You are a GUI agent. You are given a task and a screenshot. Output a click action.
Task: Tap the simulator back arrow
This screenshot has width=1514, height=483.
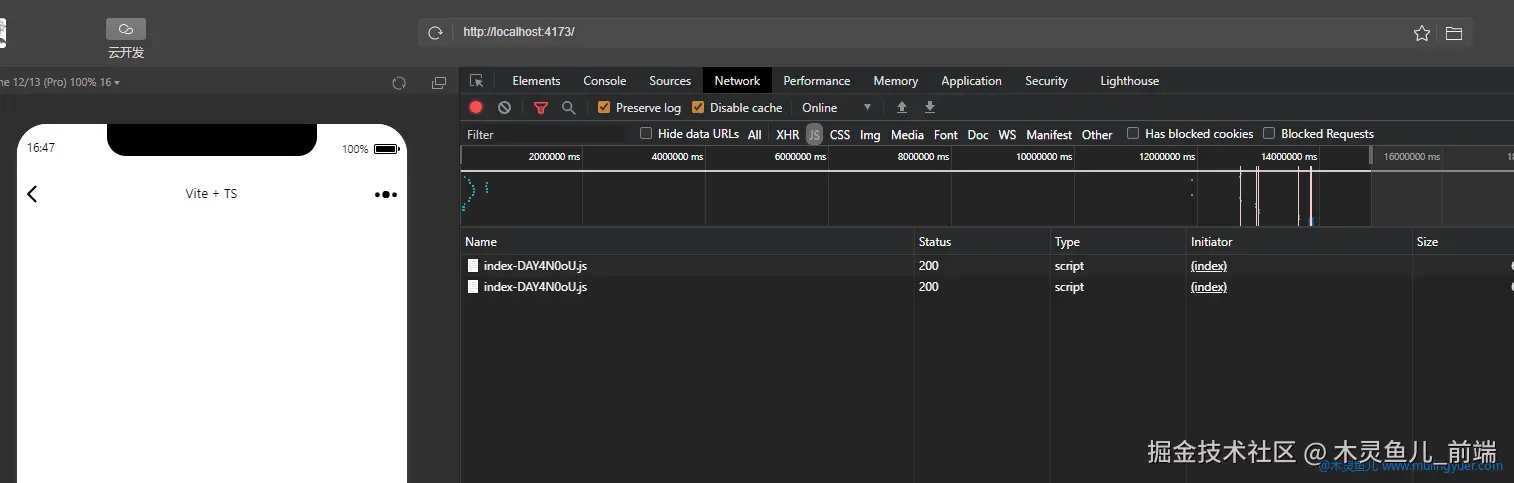coord(32,194)
